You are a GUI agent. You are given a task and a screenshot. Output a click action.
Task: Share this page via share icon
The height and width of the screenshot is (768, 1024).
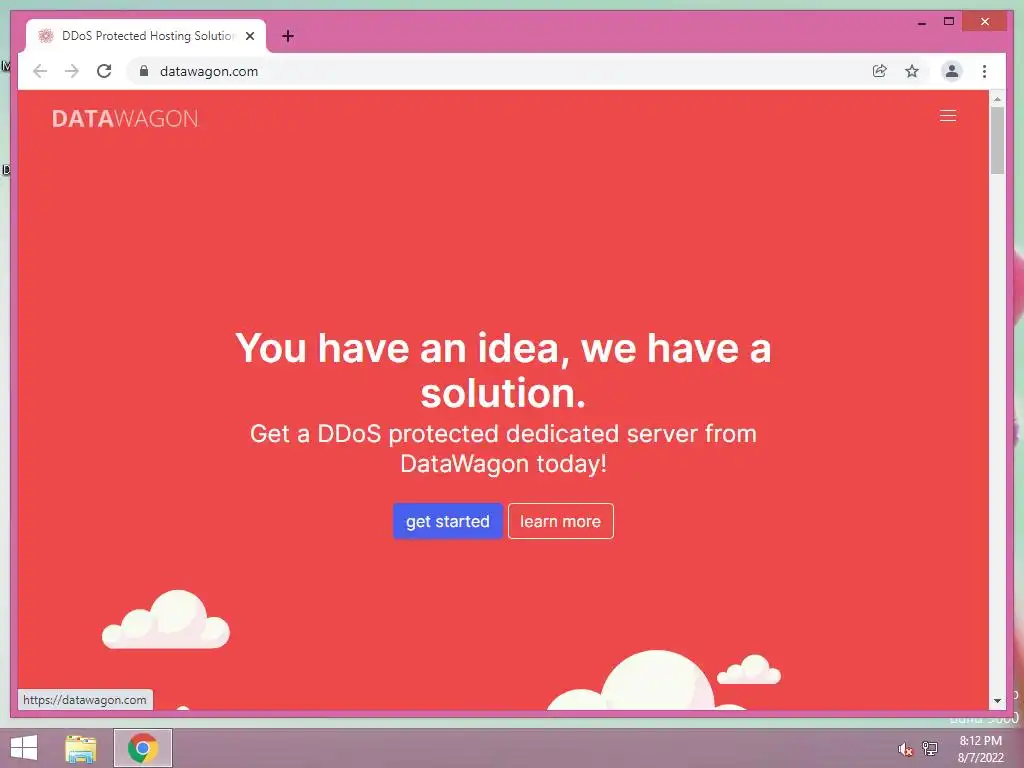[x=880, y=71]
